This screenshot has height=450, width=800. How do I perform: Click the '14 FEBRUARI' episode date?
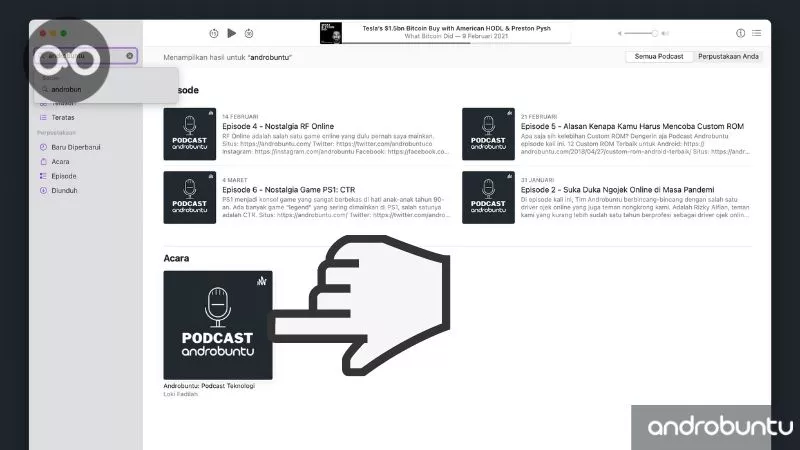pos(240,117)
